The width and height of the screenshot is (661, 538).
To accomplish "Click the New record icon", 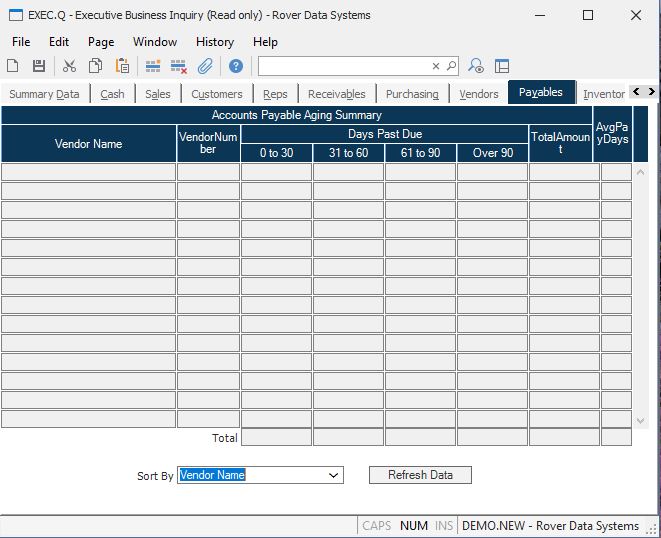I will 13,66.
